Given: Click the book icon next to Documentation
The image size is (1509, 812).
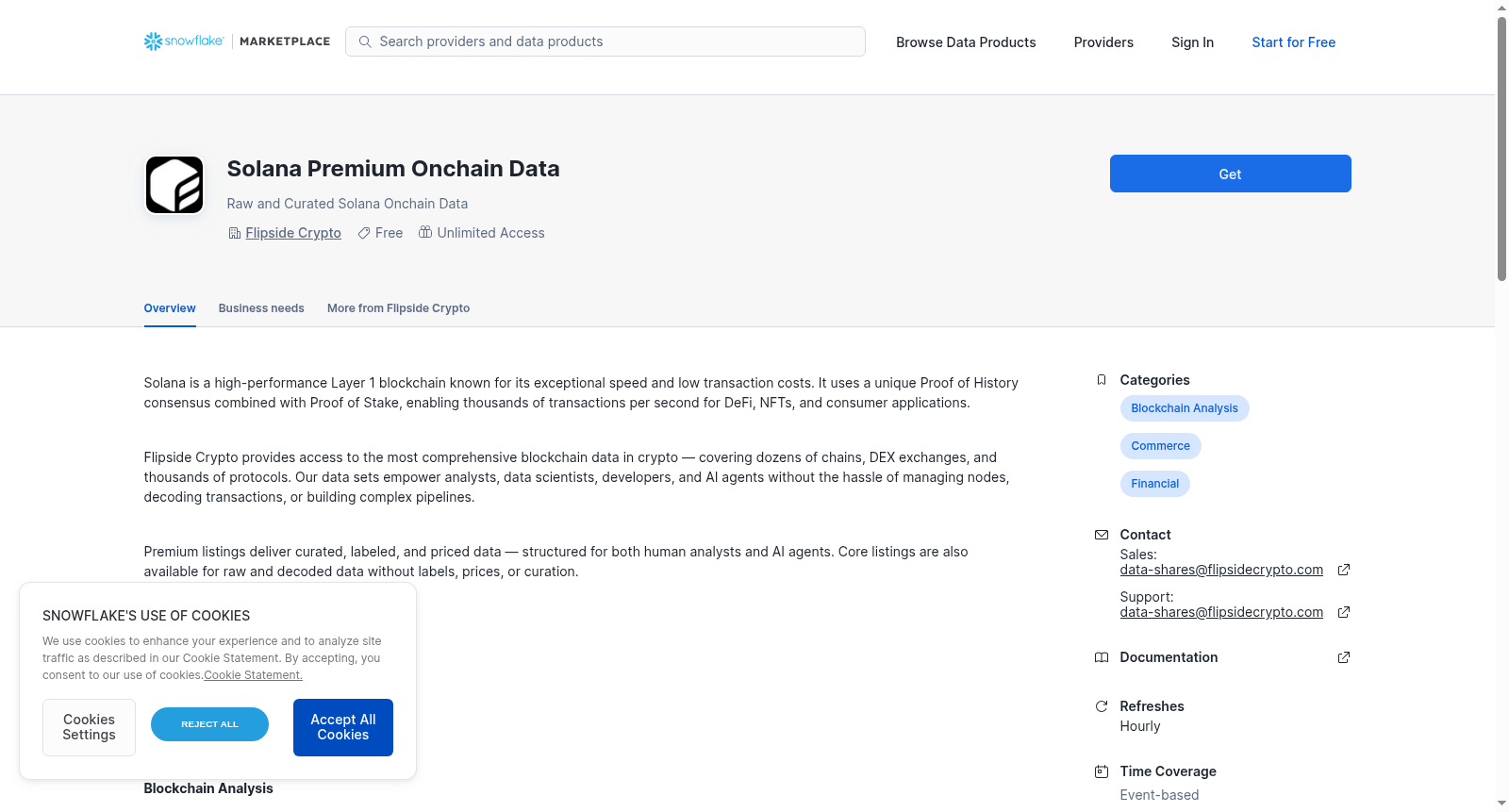Looking at the screenshot, I should [x=1102, y=657].
